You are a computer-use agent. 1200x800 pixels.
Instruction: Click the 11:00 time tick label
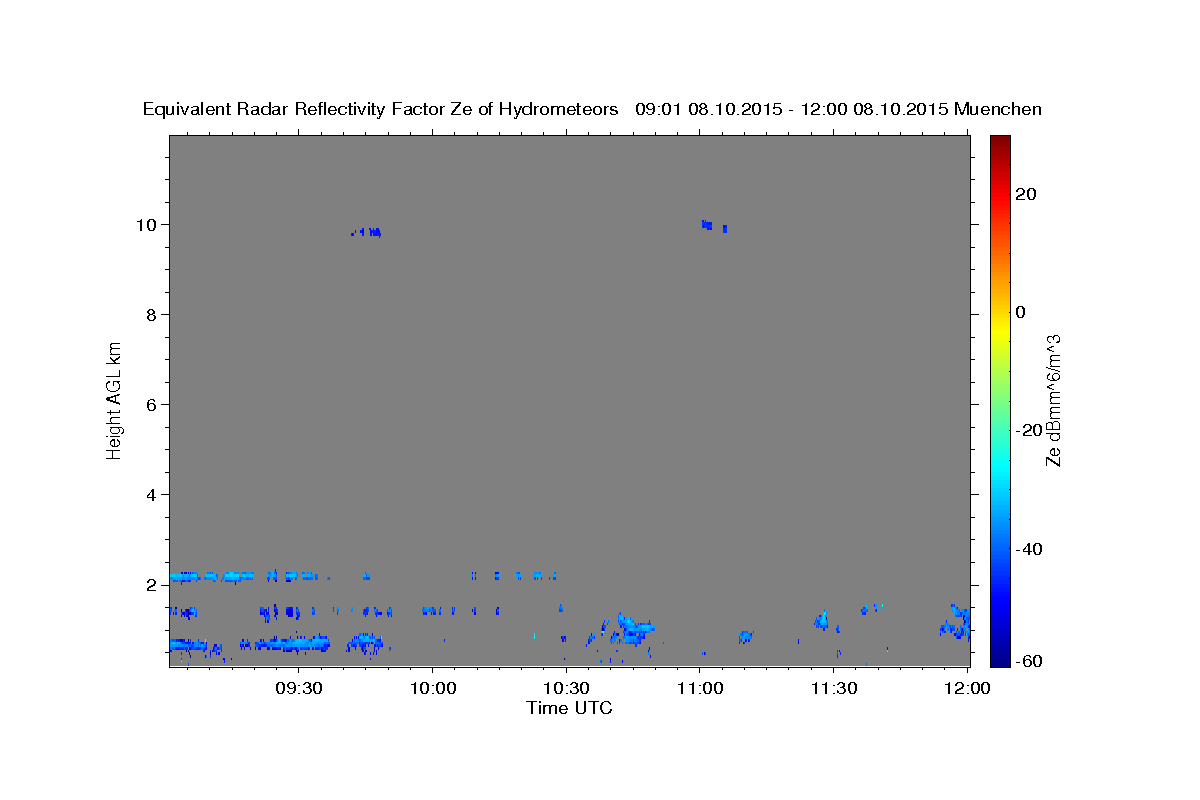click(700, 689)
